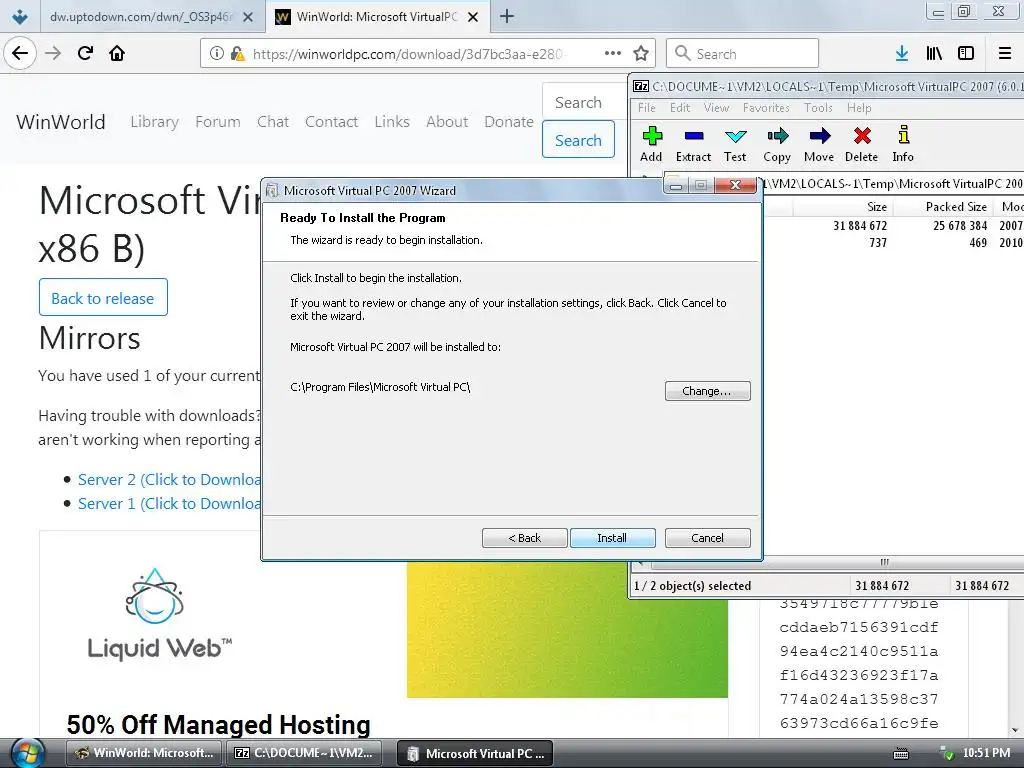
Task: Toggle Firefox sidebar icon
Action: tap(966, 53)
